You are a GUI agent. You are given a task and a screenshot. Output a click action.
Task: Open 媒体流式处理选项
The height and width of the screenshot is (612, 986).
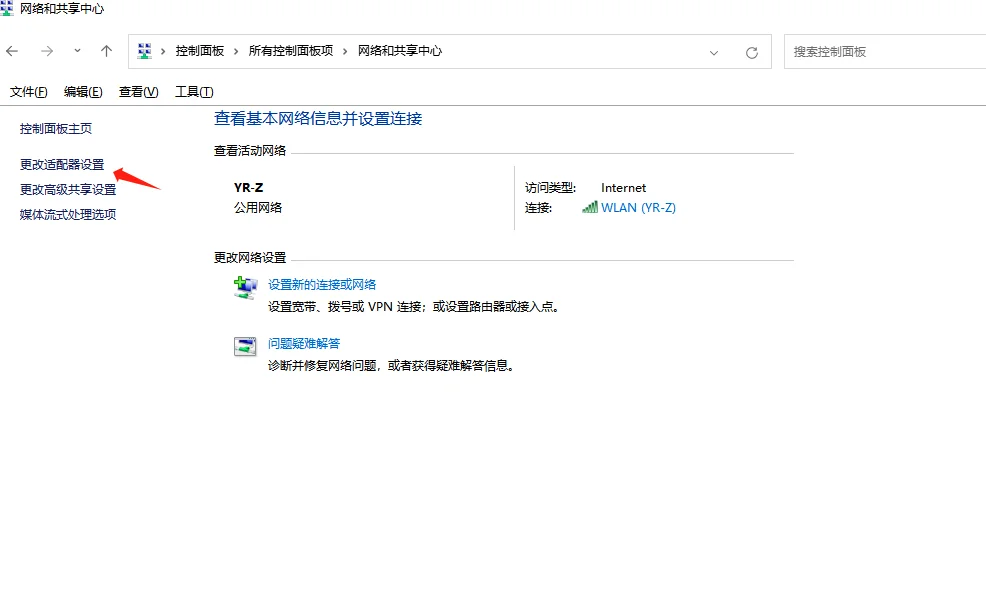coord(68,214)
